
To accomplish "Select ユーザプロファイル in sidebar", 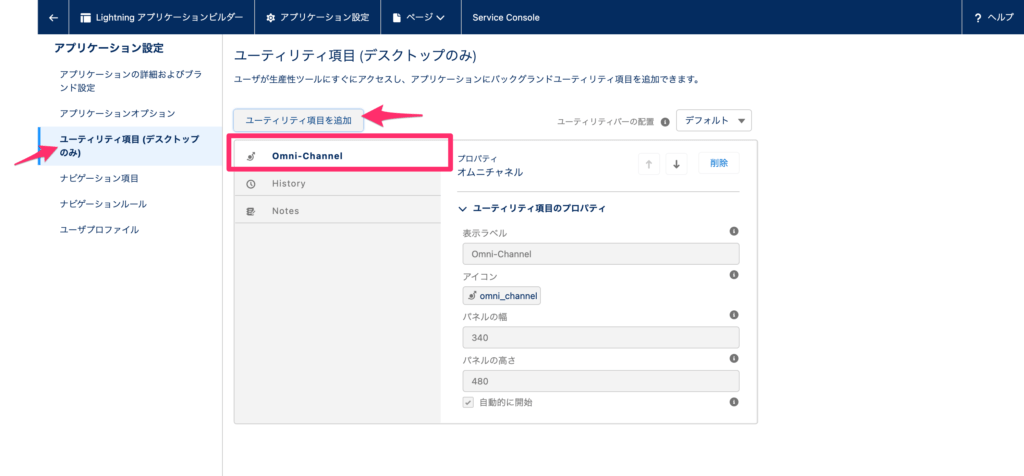I will pyautogui.click(x=99, y=229).
